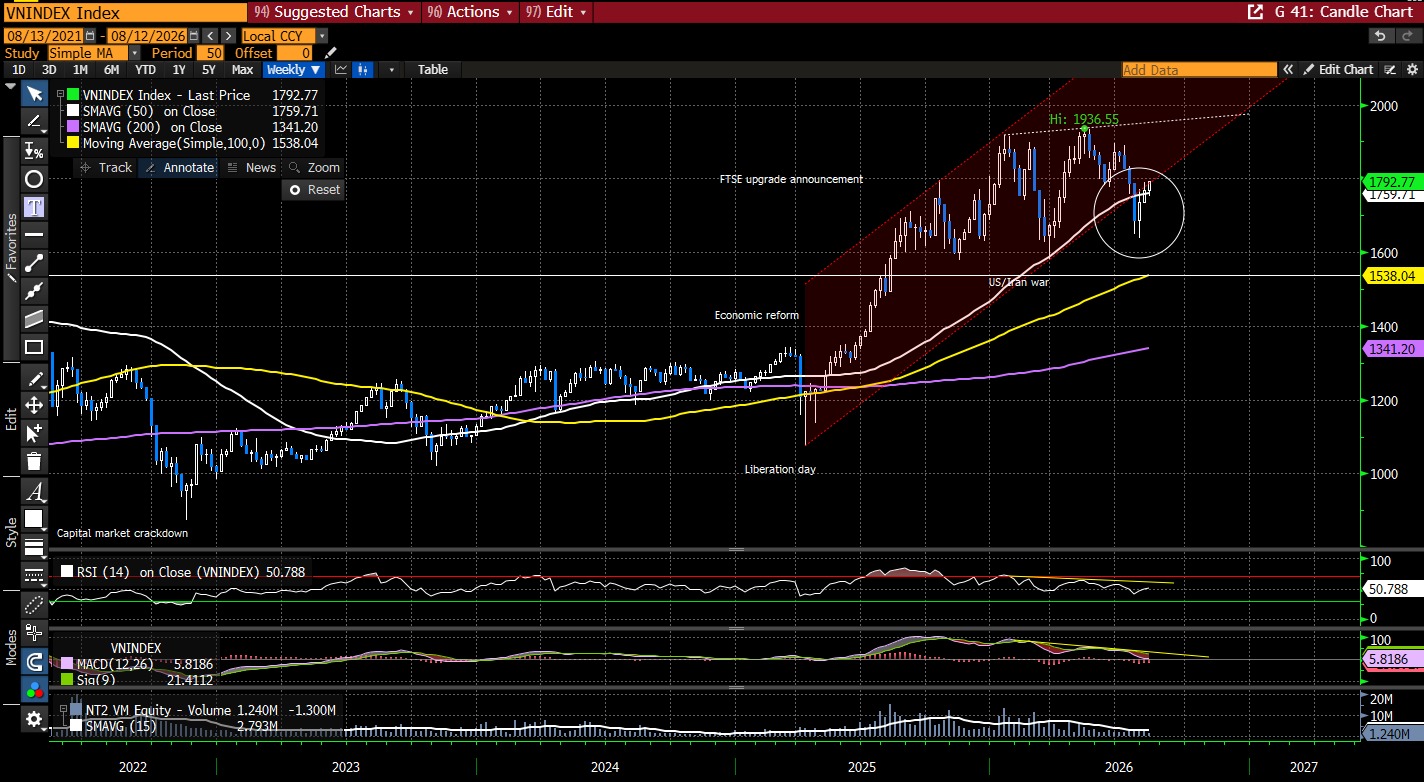Select the move annotation tool
This screenshot has width=1424, height=782.
pyautogui.click(x=34, y=405)
